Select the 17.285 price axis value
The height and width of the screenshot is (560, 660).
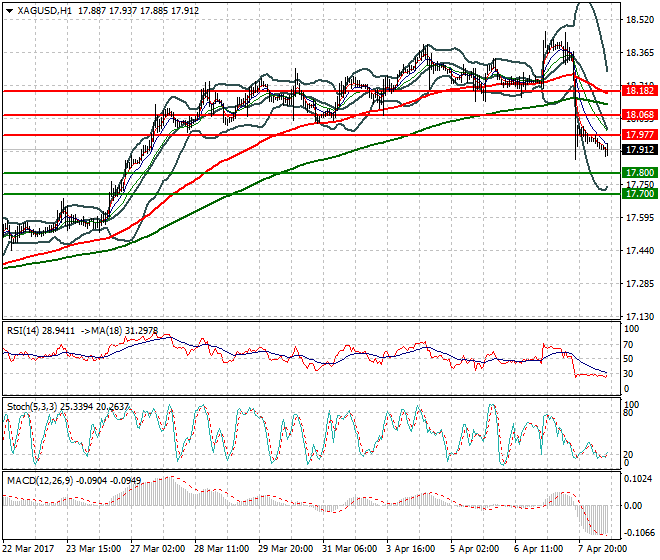coord(640,284)
